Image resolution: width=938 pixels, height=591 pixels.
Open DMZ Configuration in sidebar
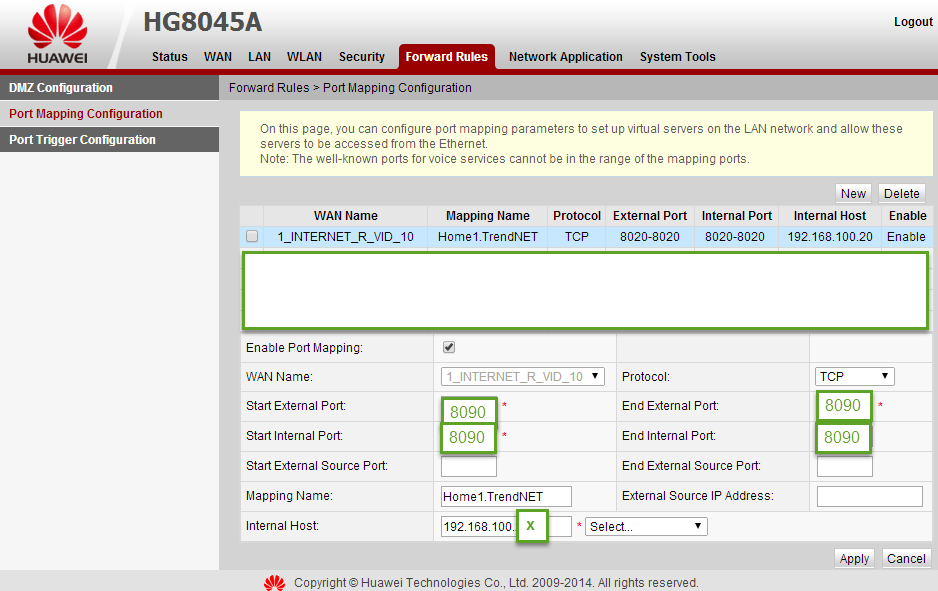61,88
